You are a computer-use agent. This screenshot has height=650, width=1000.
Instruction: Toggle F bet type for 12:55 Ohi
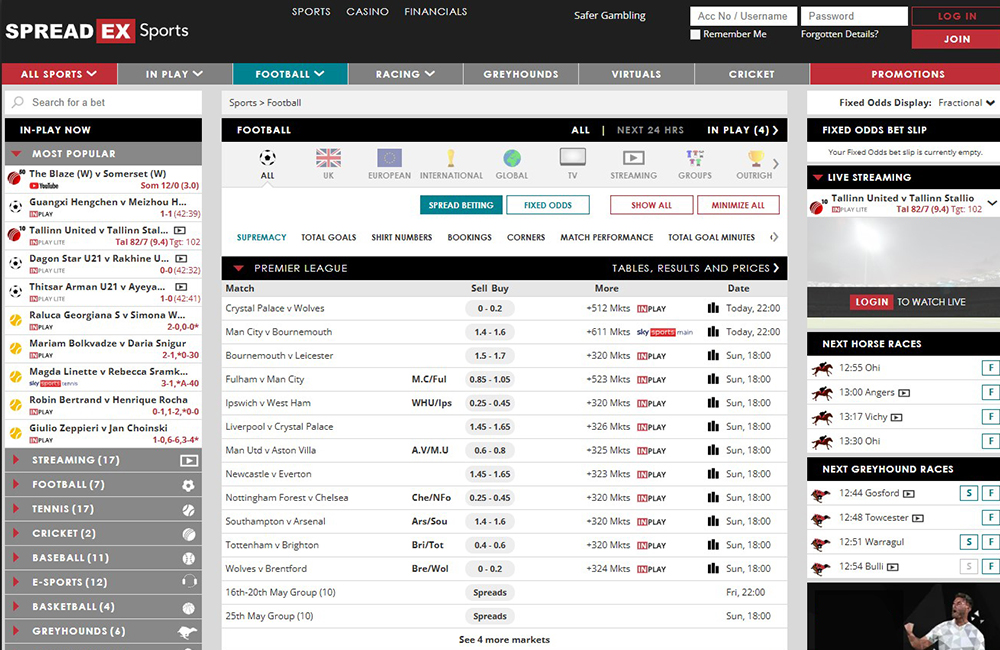point(990,367)
